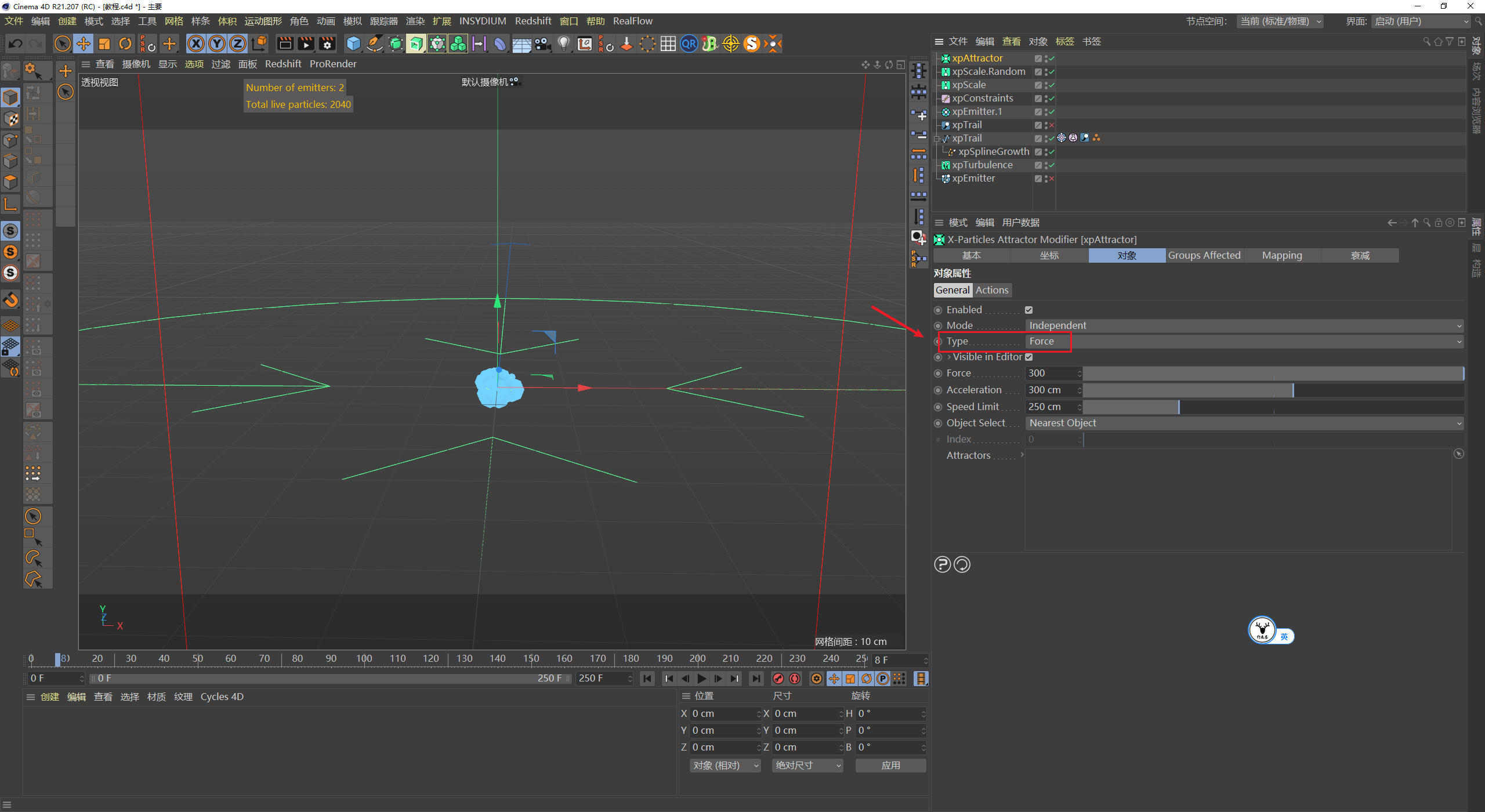1485x812 pixels.
Task: Click Render View clapperboard icon
Action: pos(285,43)
